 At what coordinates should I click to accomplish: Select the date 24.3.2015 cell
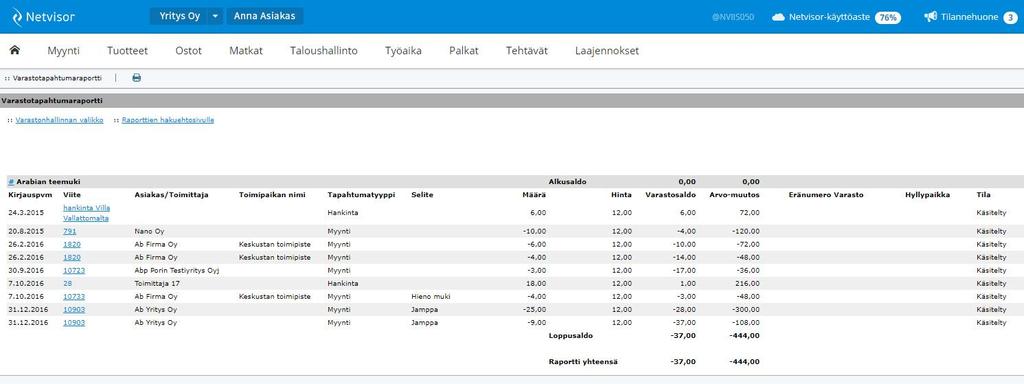pyautogui.click(x=25, y=213)
